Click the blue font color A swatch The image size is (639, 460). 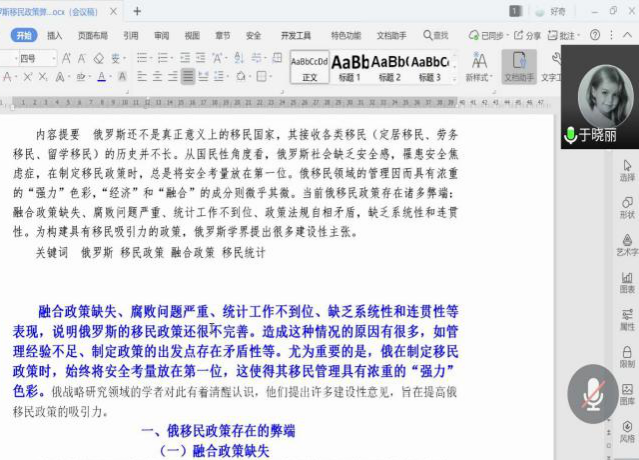coord(101,77)
